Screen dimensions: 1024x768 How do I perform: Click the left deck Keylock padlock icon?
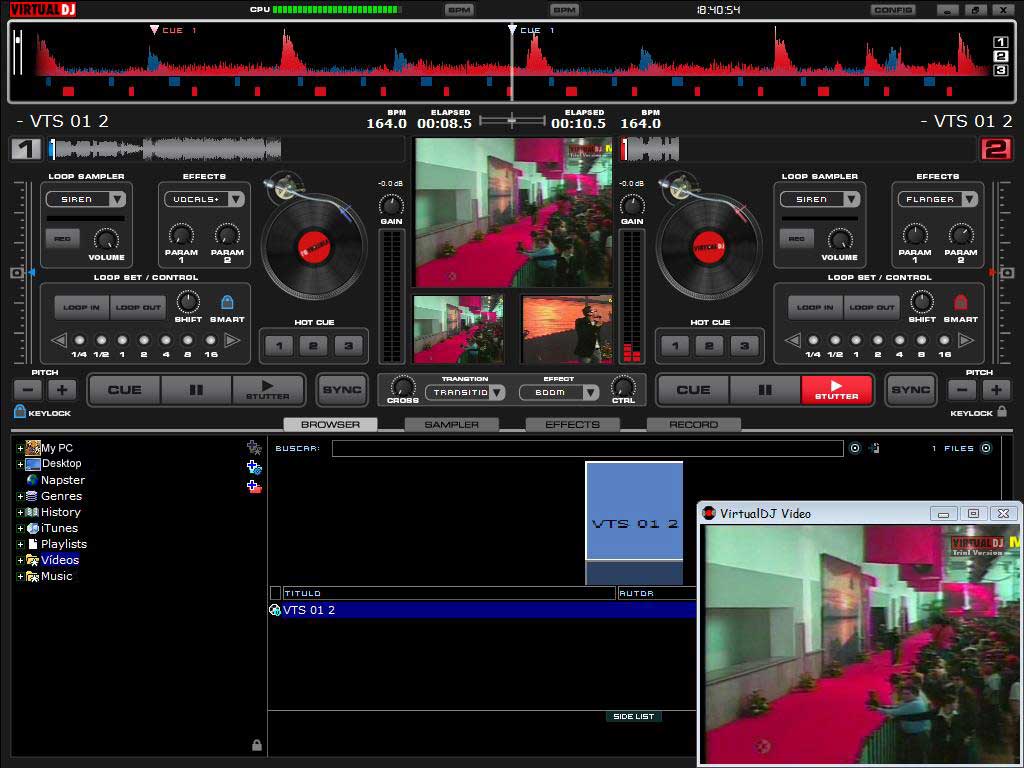(x=20, y=412)
